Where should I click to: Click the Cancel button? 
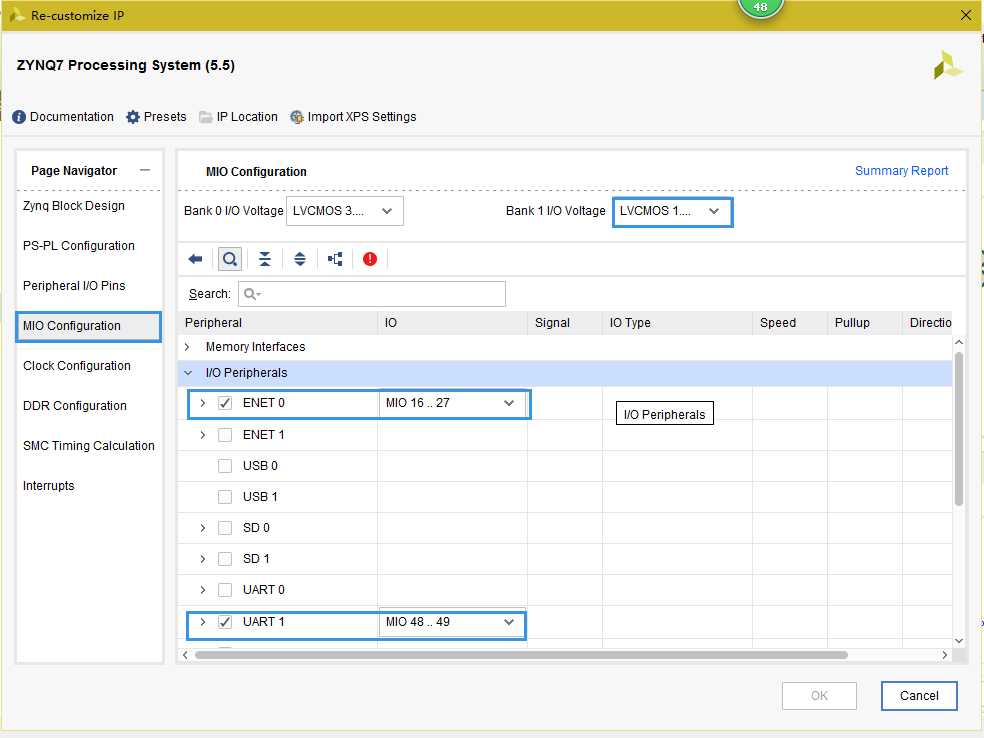click(919, 695)
